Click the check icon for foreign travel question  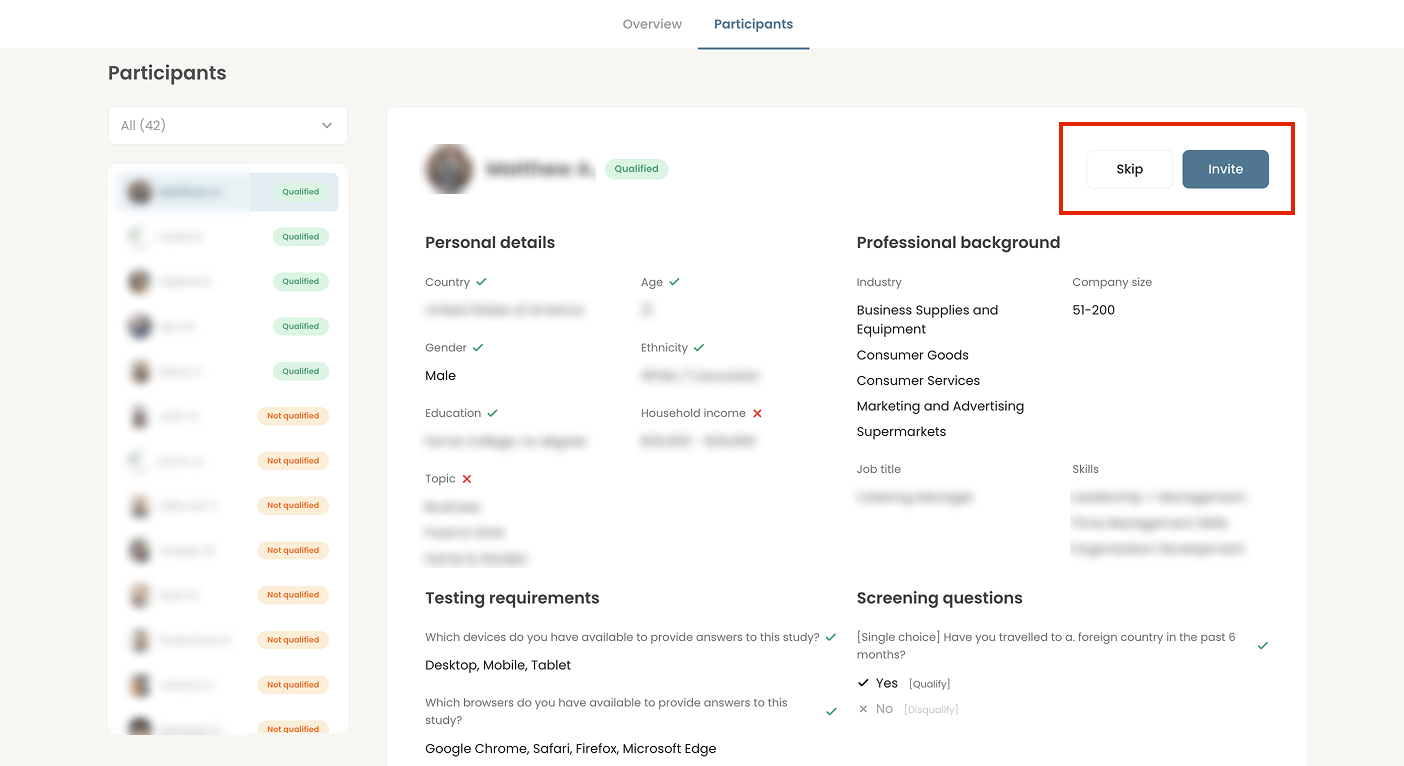[1263, 646]
